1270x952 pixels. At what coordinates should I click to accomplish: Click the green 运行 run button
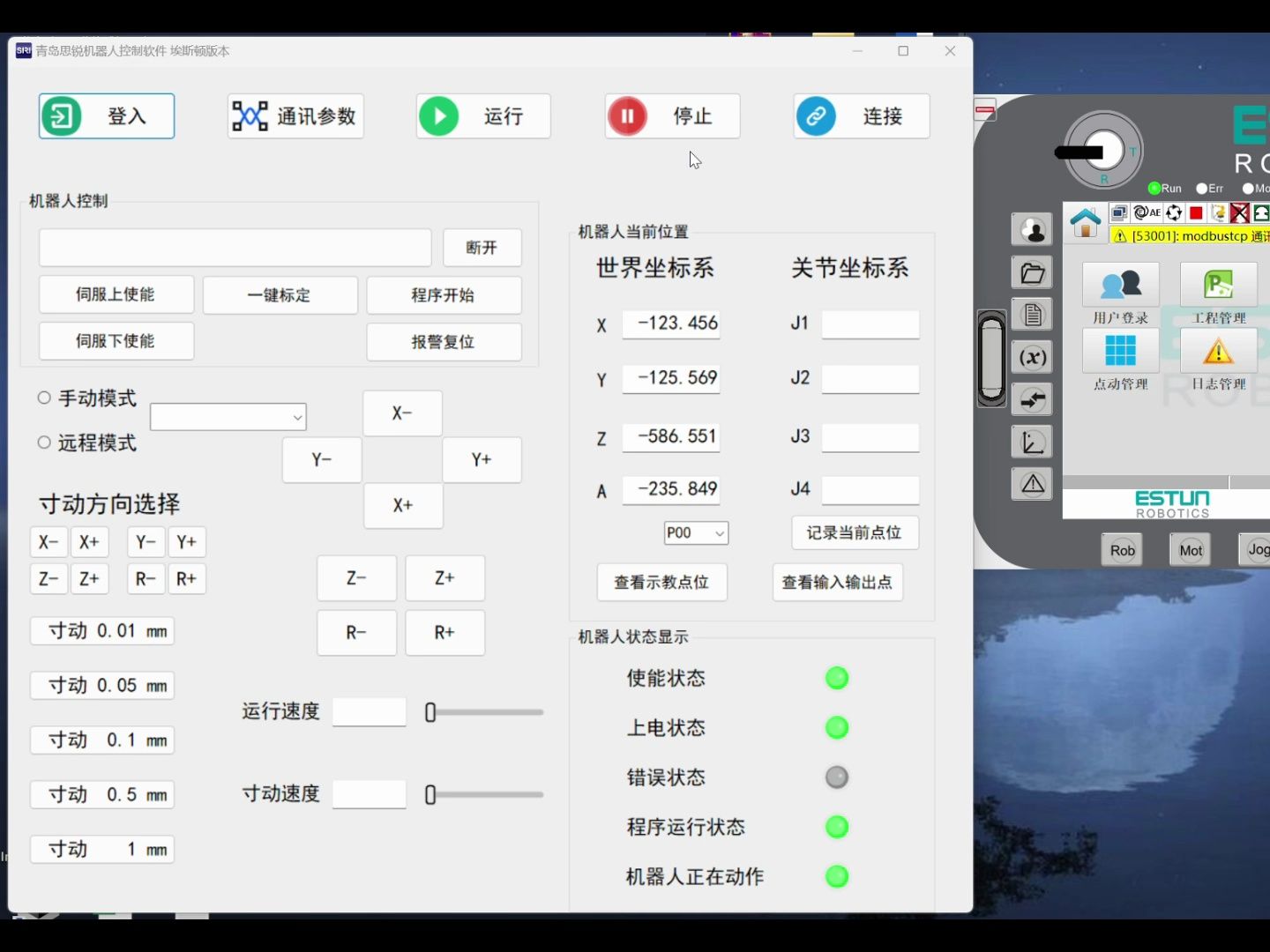(483, 115)
